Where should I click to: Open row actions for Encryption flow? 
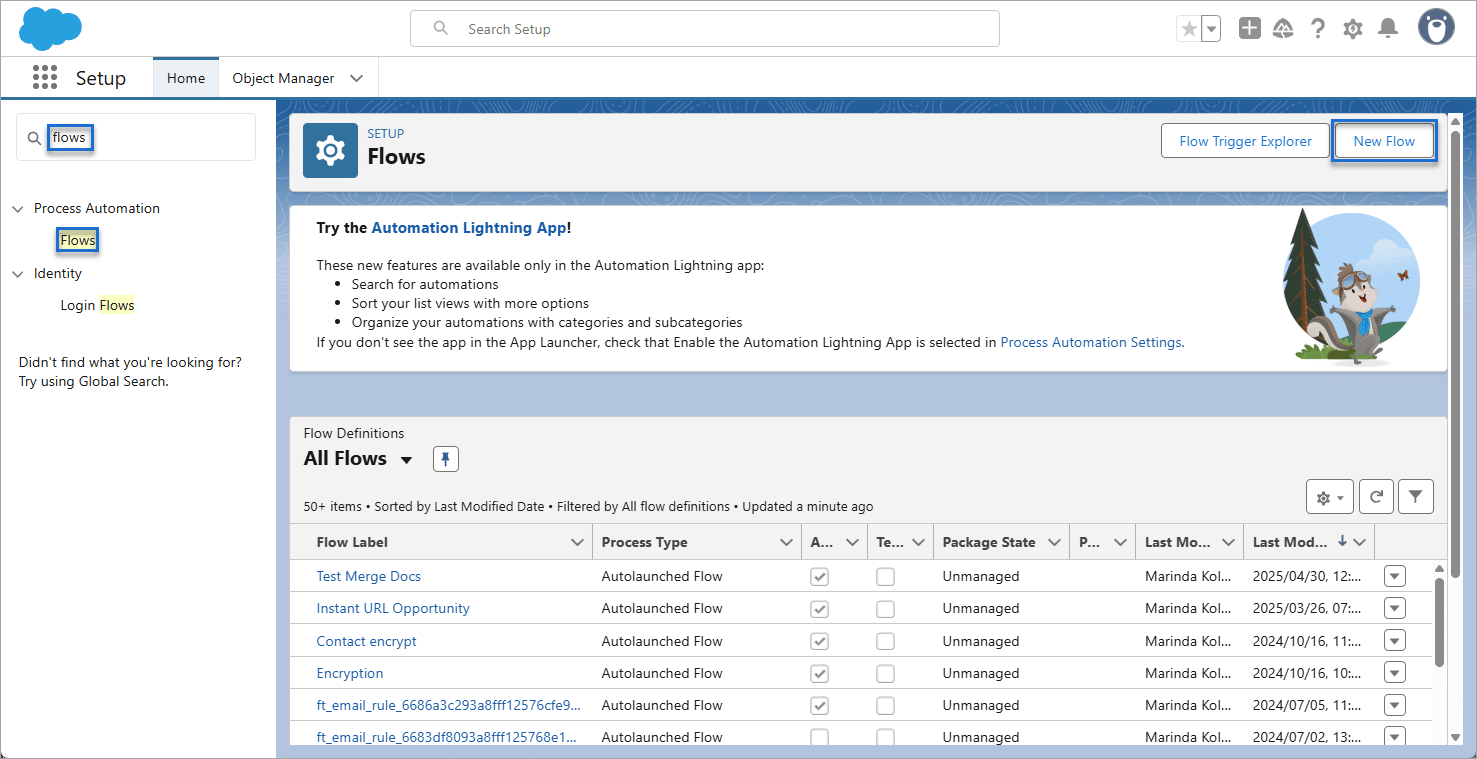pos(1395,673)
